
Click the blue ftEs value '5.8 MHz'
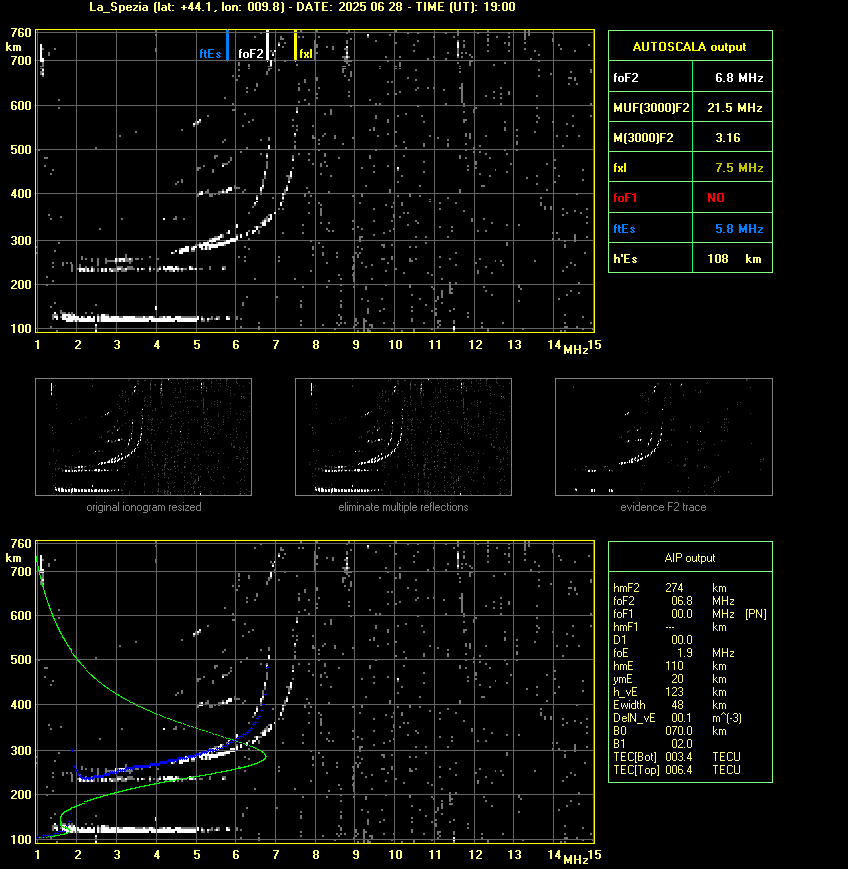click(x=739, y=228)
